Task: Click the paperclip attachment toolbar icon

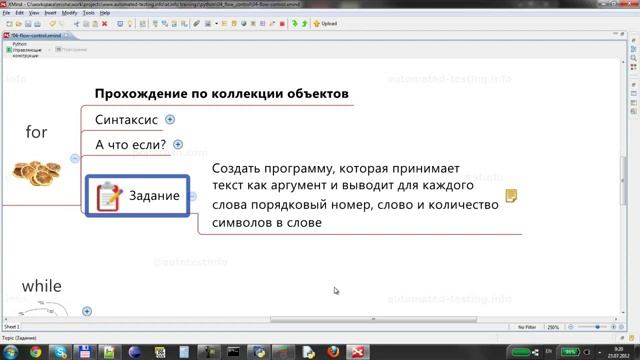Action: (196, 24)
